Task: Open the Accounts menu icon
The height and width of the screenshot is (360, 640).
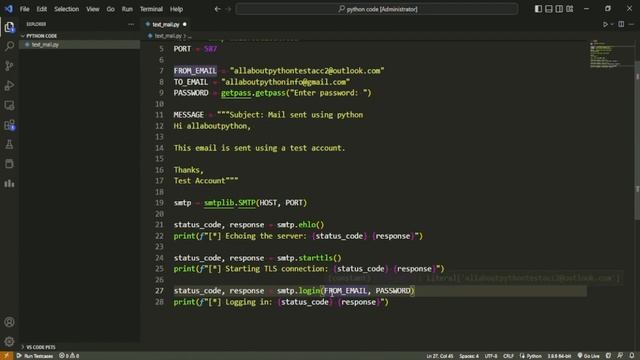Action: point(9,322)
